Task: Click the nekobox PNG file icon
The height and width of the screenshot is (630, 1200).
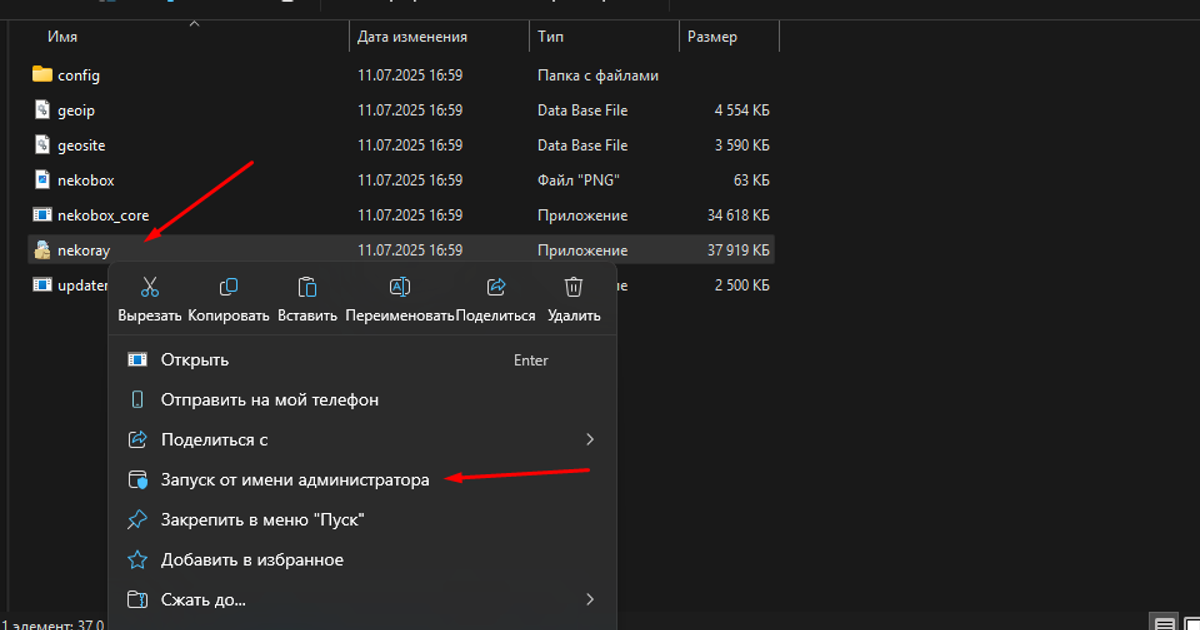Action: (42, 180)
